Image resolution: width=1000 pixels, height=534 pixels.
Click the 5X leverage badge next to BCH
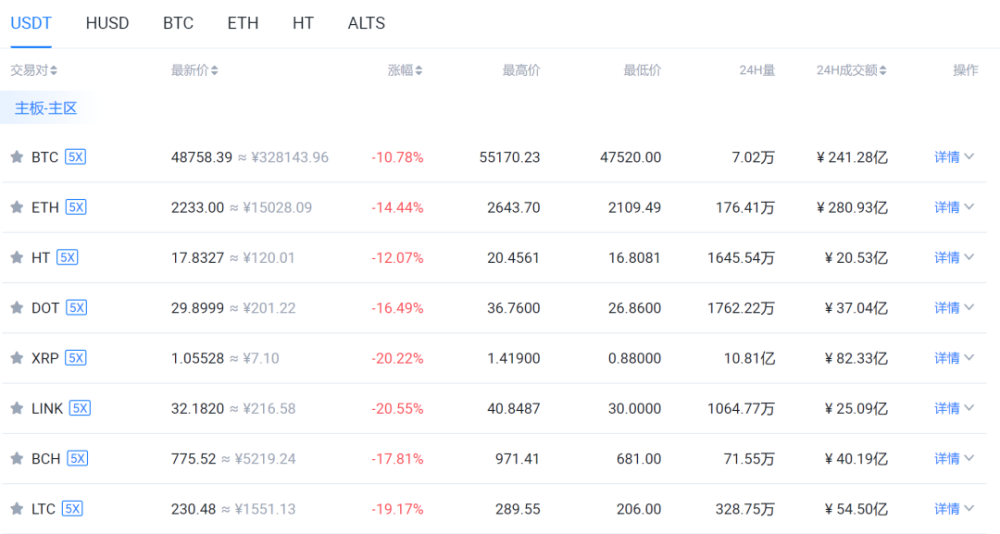pyautogui.click(x=77, y=459)
